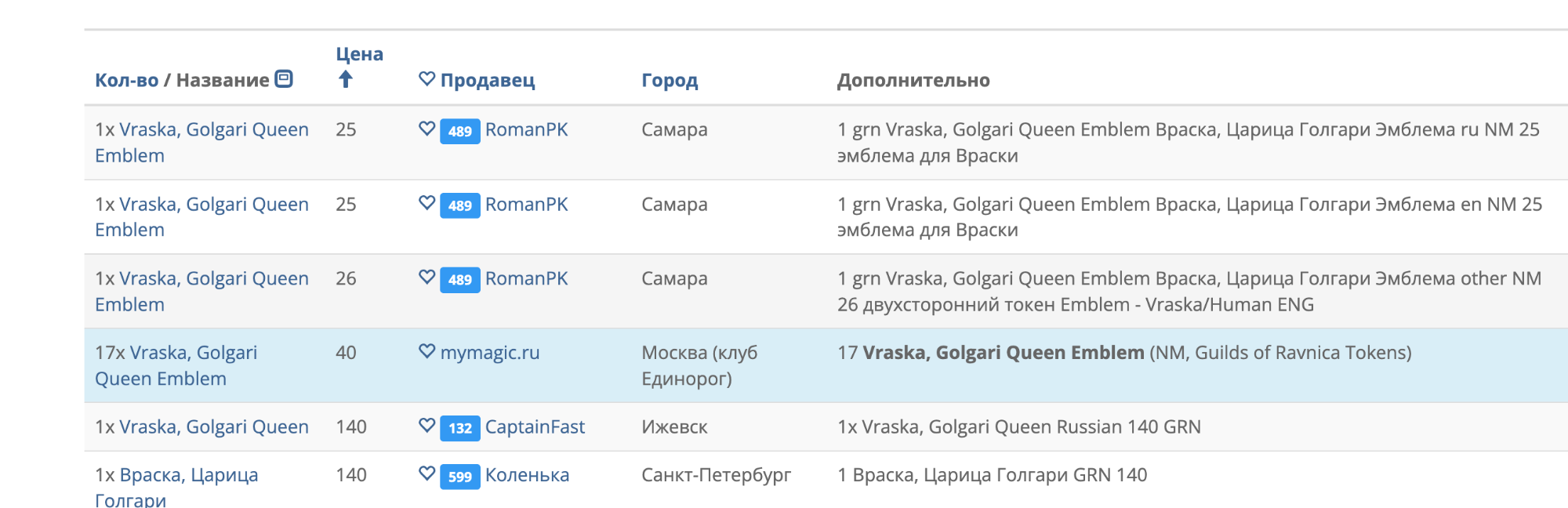The width and height of the screenshot is (1568, 508).
Task: Click the heart icon in the Продавец header
Action: tap(426, 79)
